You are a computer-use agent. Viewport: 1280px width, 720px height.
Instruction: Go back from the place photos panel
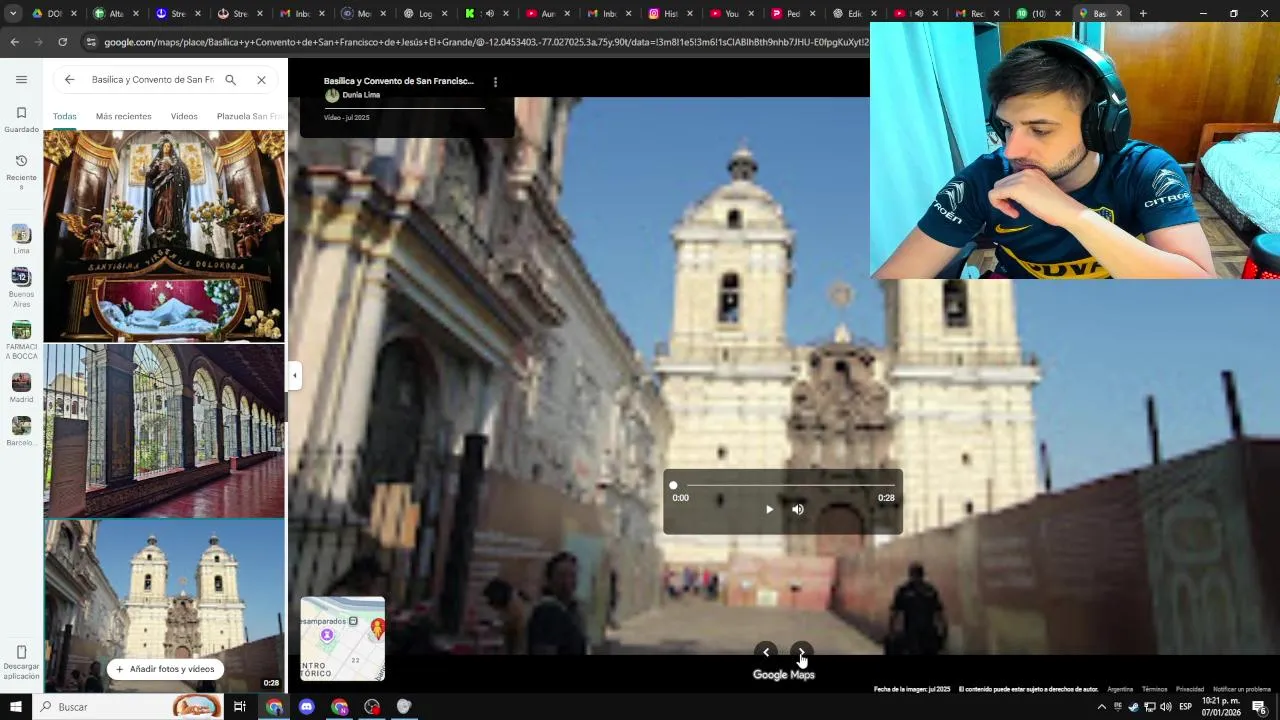pos(69,79)
